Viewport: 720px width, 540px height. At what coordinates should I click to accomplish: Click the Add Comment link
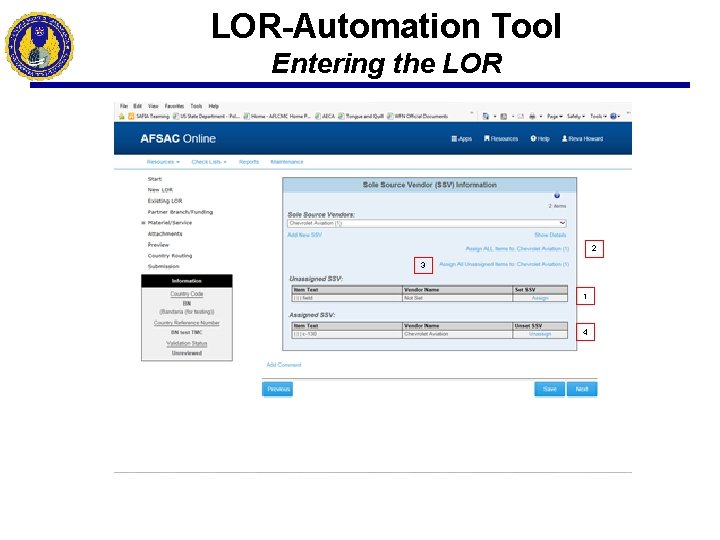(x=284, y=365)
